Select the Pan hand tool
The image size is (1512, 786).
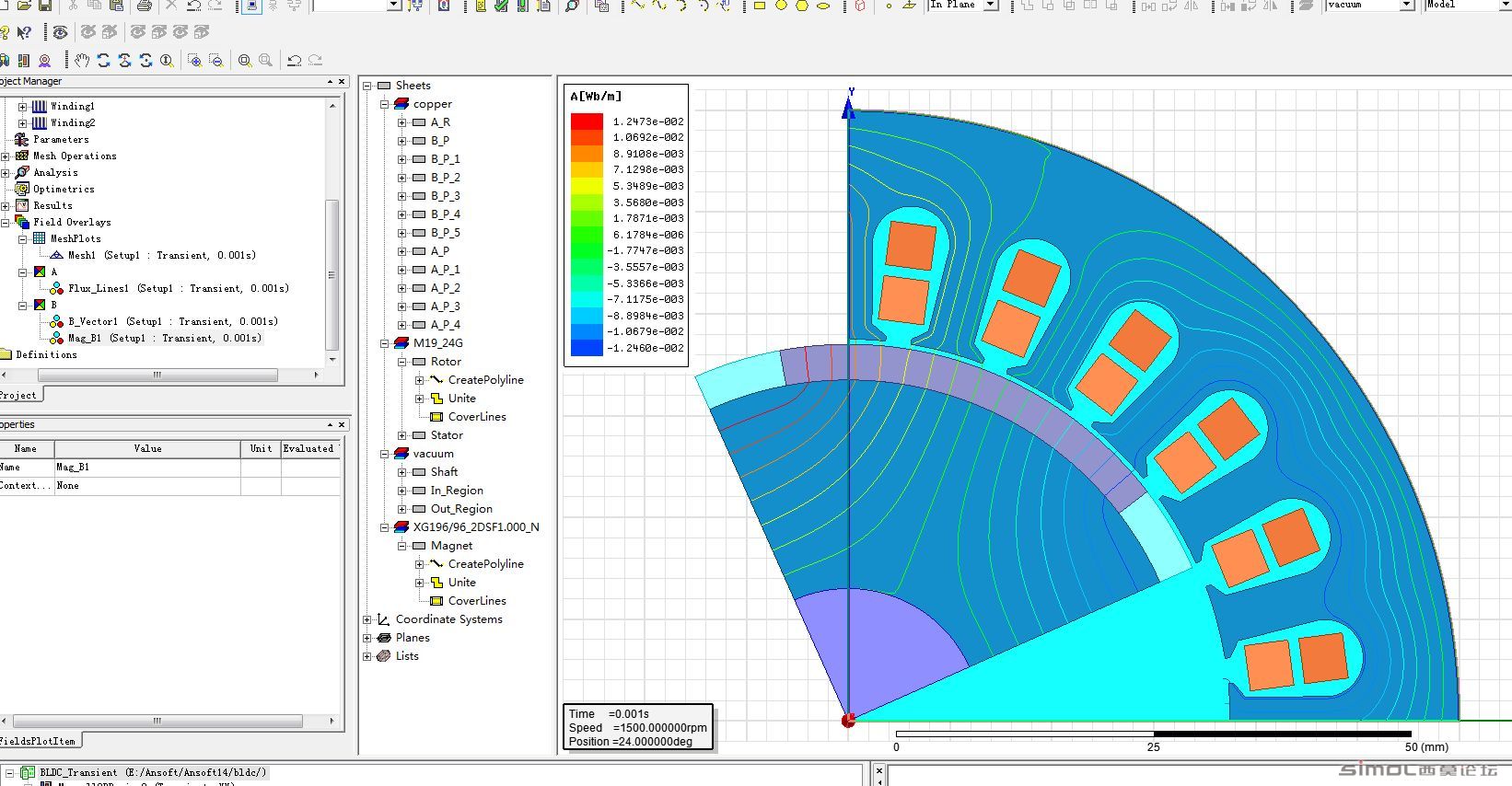point(82,60)
